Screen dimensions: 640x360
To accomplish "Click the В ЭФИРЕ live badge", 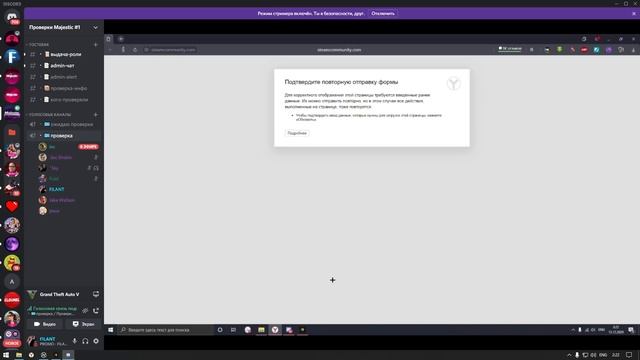I will click(88, 147).
